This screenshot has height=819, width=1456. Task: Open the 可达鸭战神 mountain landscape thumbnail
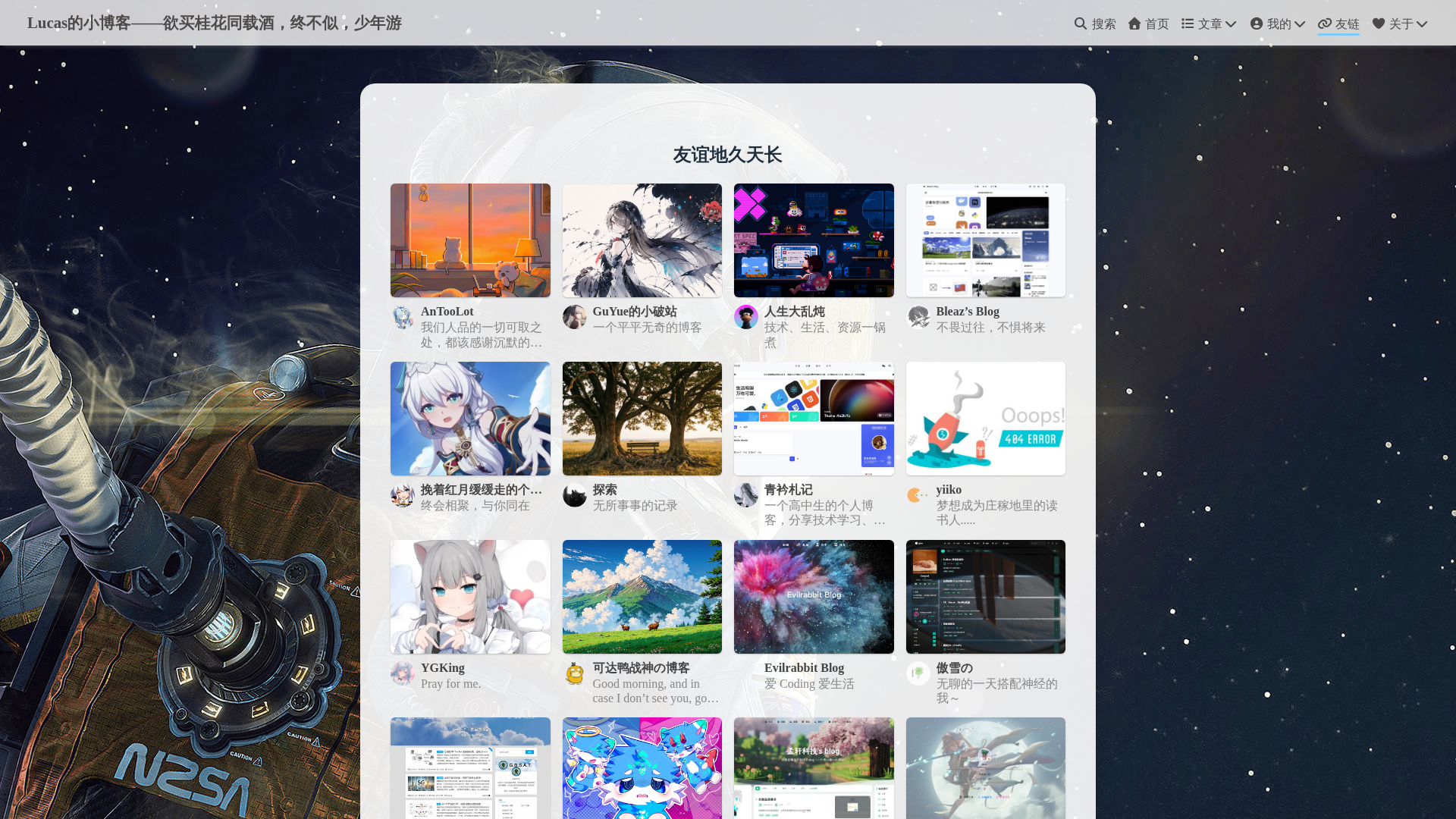click(x=642, y=597)
